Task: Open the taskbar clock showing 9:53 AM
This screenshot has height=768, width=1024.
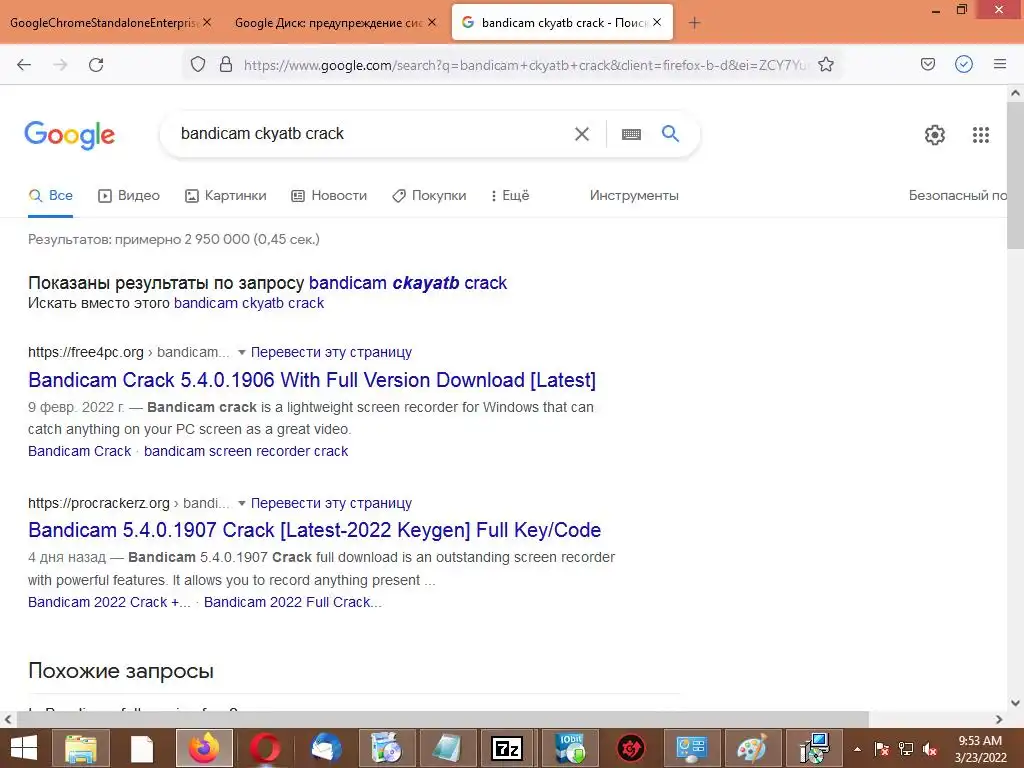Action: (x=980, y=749)
